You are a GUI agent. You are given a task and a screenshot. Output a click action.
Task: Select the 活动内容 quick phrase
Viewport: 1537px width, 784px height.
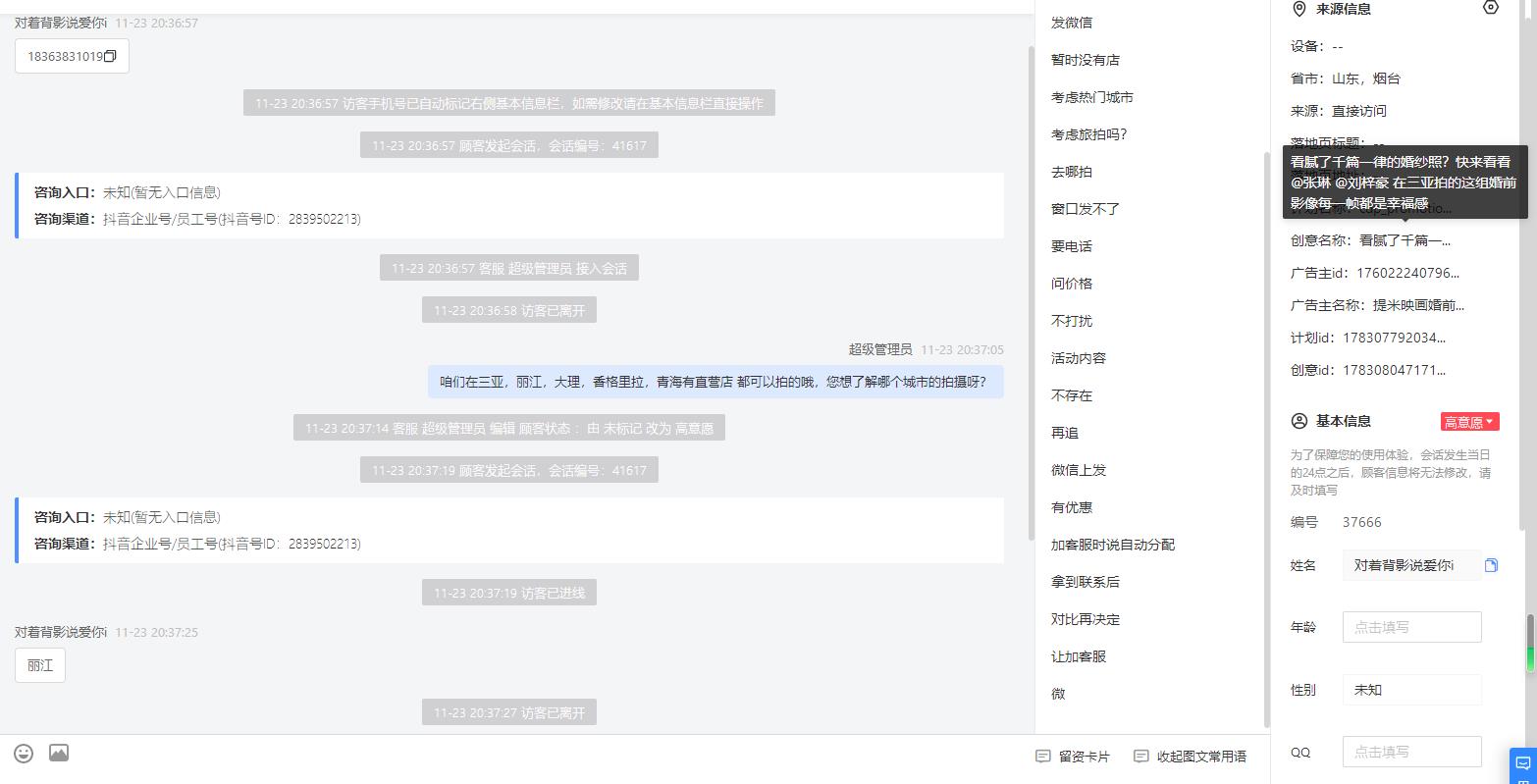1079,358
